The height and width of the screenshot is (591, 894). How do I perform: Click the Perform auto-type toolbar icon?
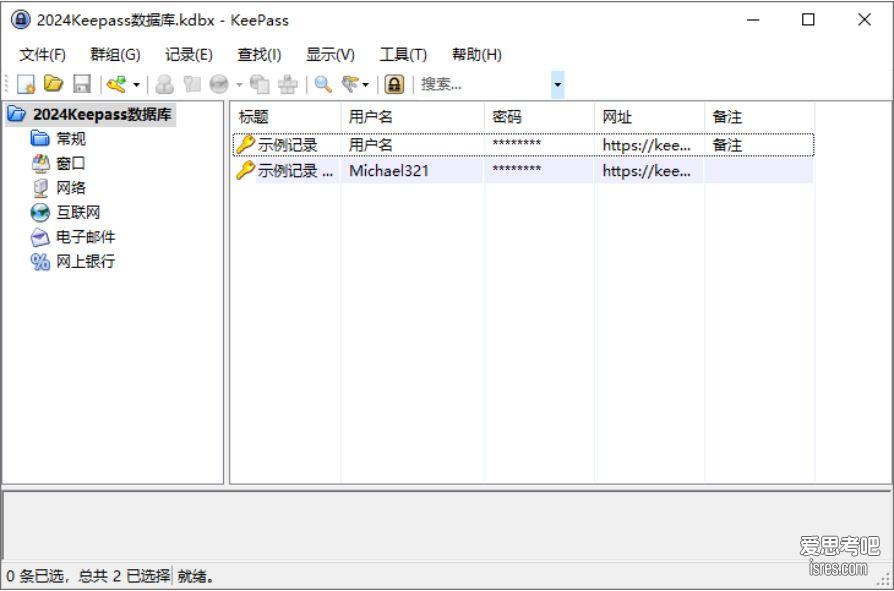288,84
